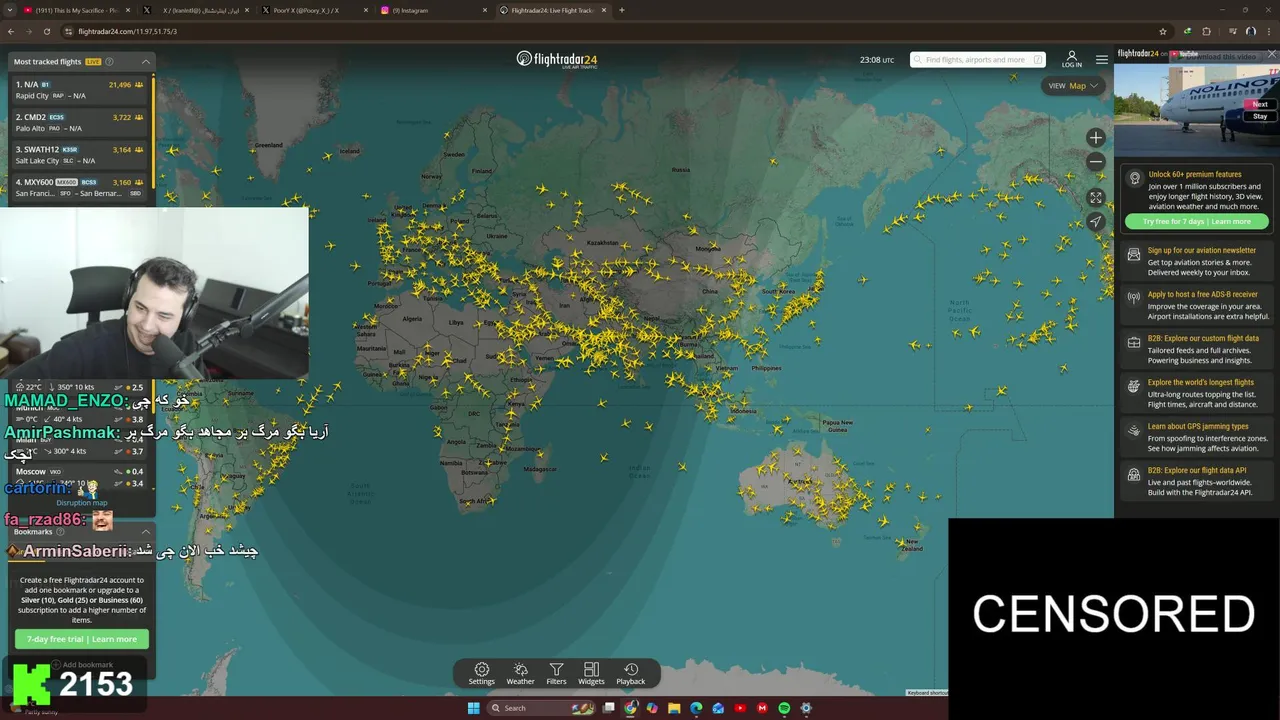Collapse the Most tracked flights panel

coord(145,62)
